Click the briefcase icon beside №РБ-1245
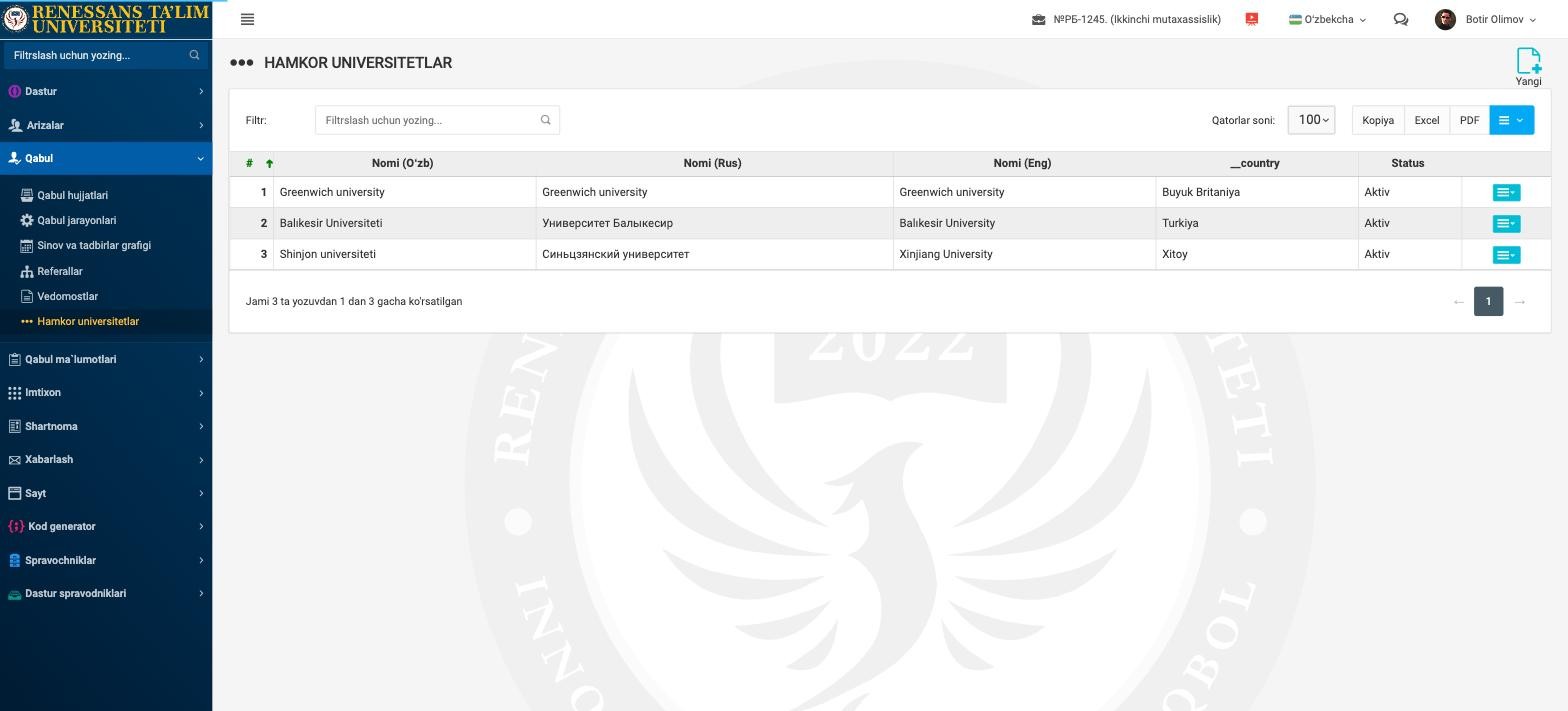1568x711 pixels. pyautogui.click(x=1039, y=19)
